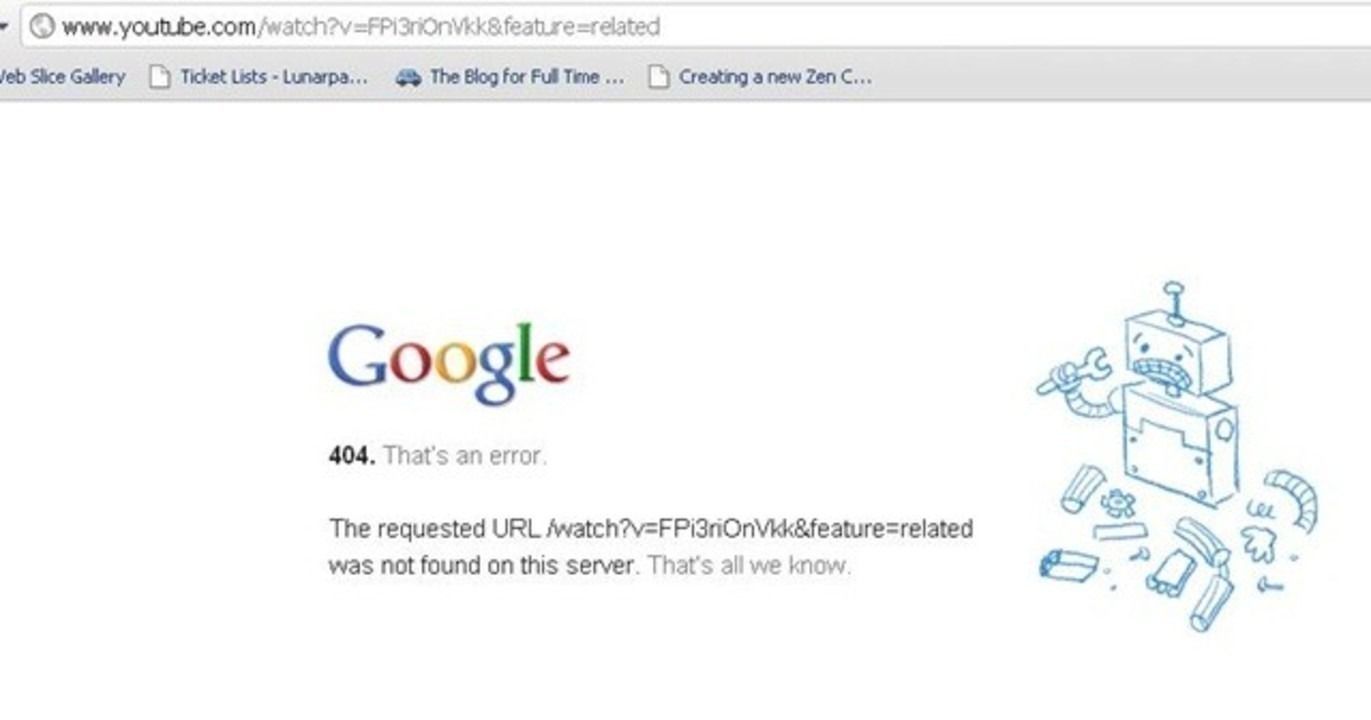The image size is (1371, 720).
Task: Click the requested URL /watch?v= text in message
Action: [x=651, y=528]
